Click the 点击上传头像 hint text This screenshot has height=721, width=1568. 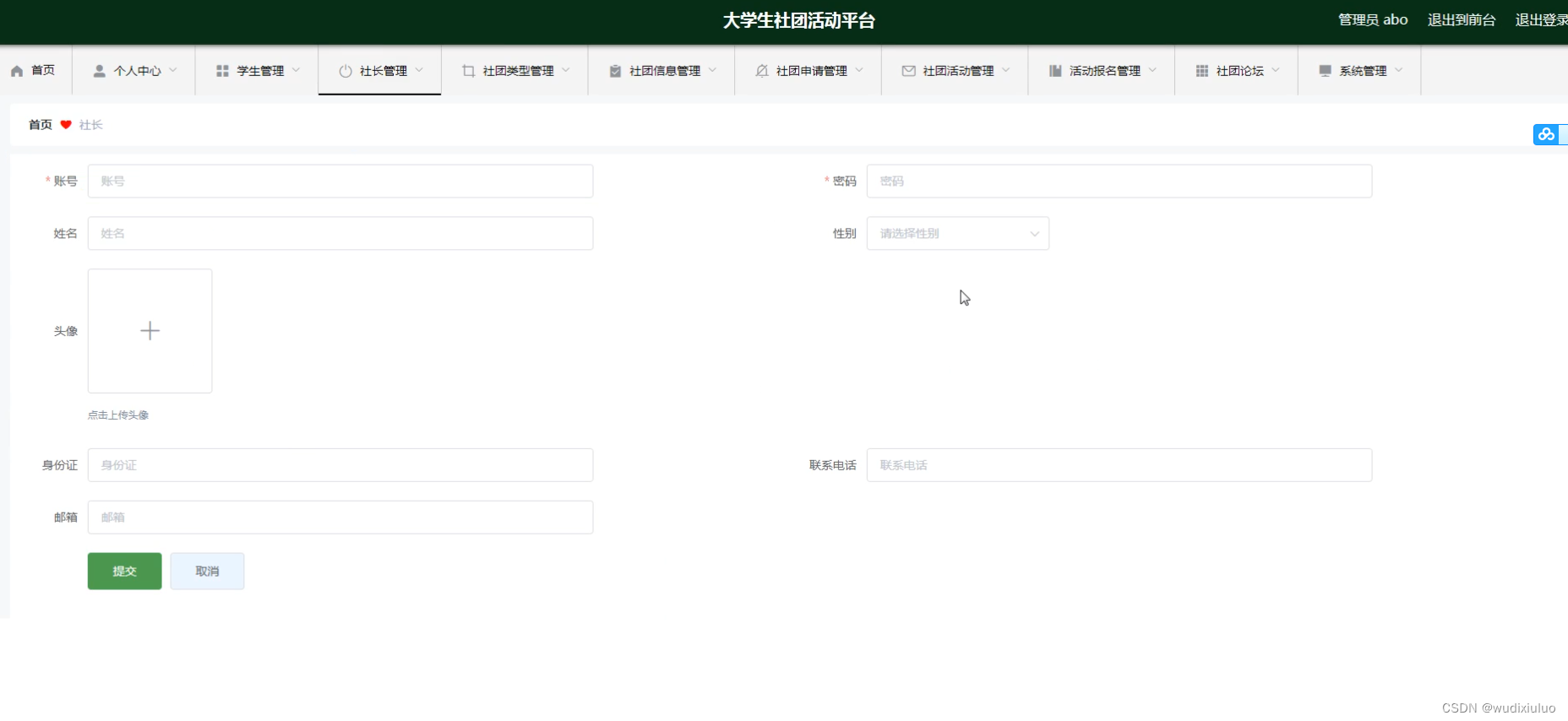coord(118,415)
